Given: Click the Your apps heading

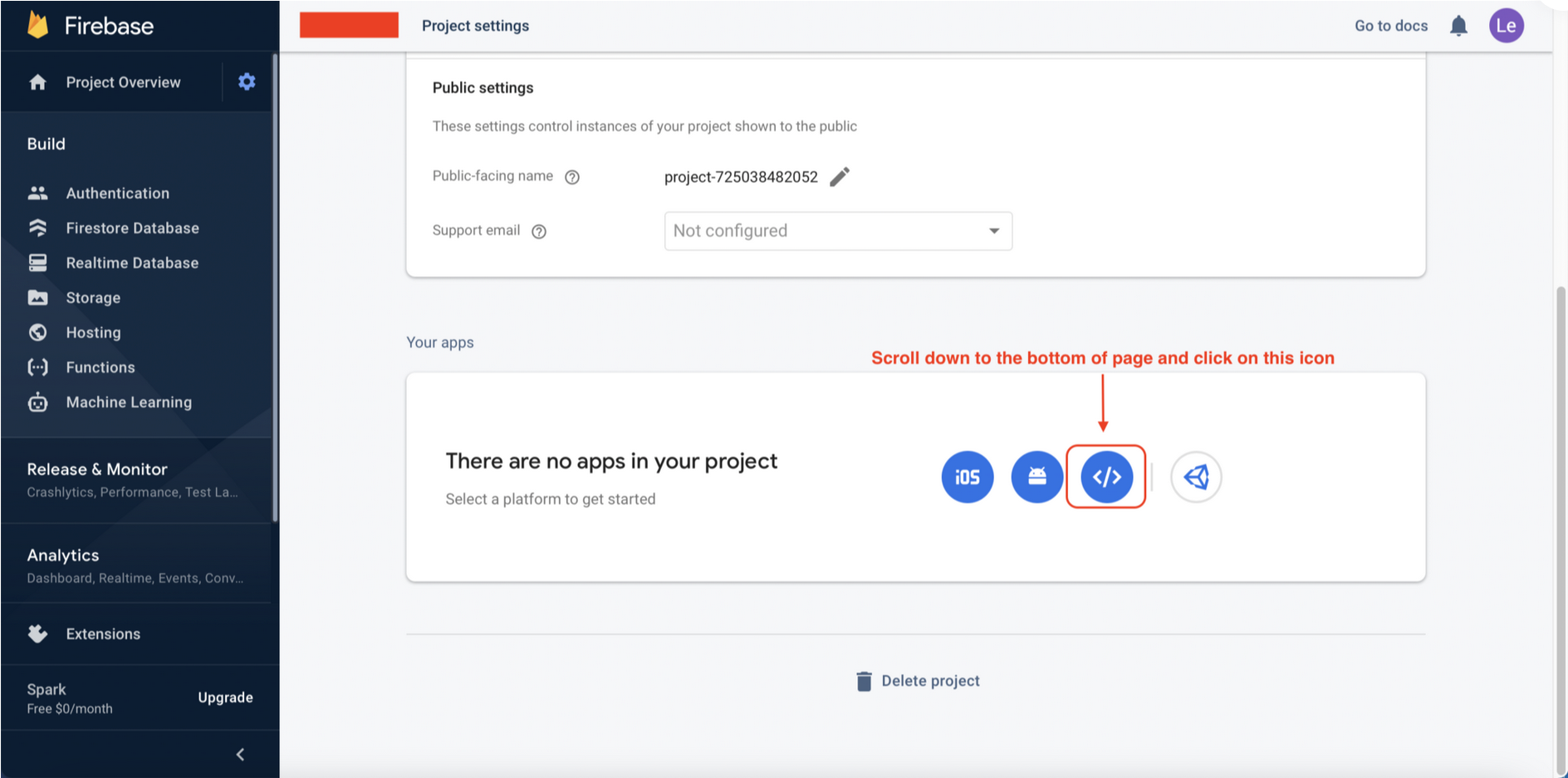Looking at the screenshot, I should 439,342.
